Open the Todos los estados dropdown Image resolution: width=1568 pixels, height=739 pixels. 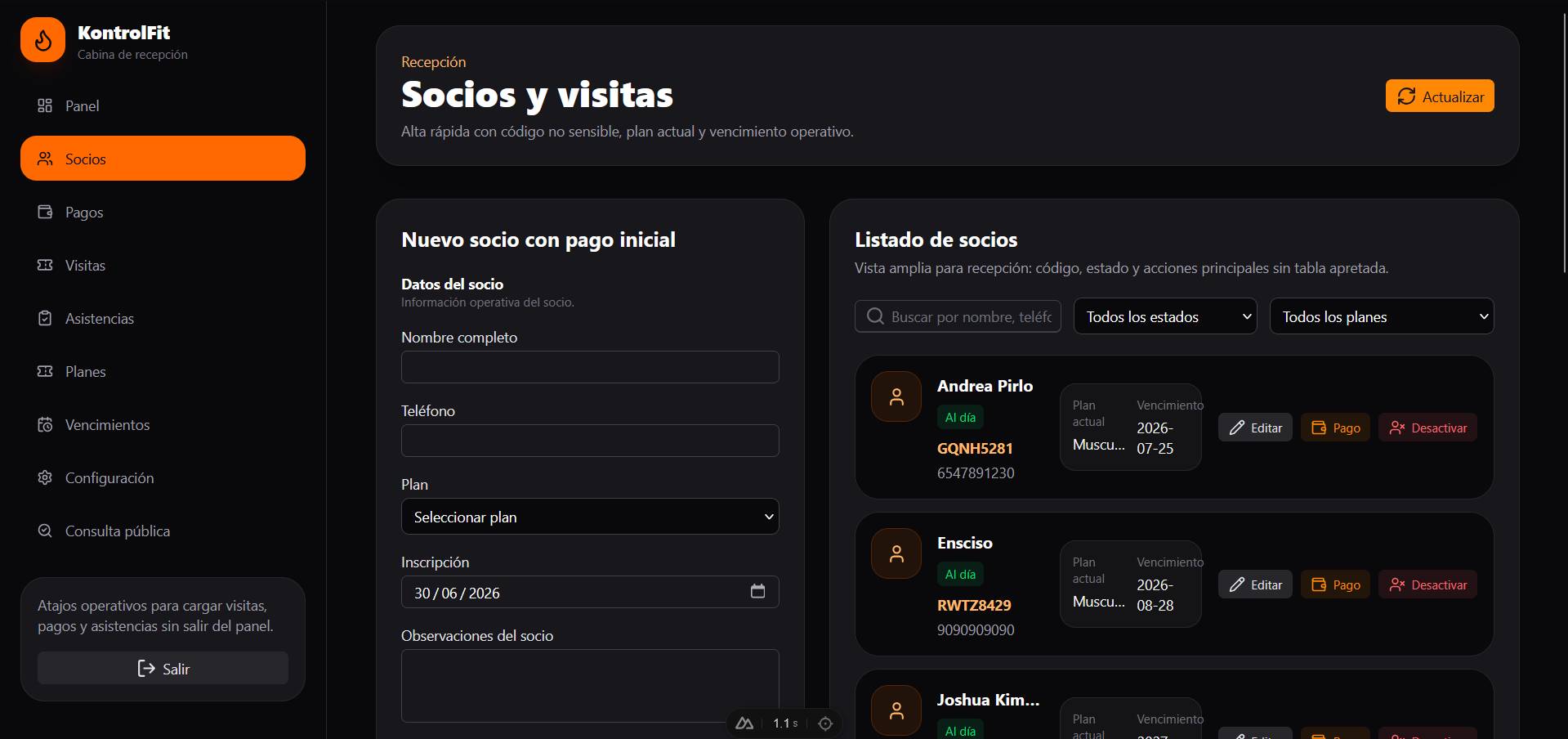[1165, 316]
